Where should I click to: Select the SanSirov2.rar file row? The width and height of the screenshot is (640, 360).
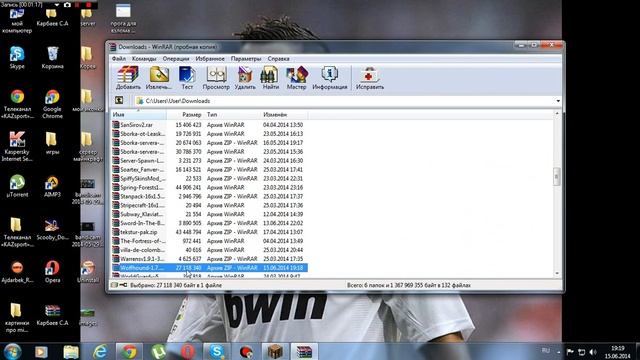pyautogui.click(x=209, y=125)
